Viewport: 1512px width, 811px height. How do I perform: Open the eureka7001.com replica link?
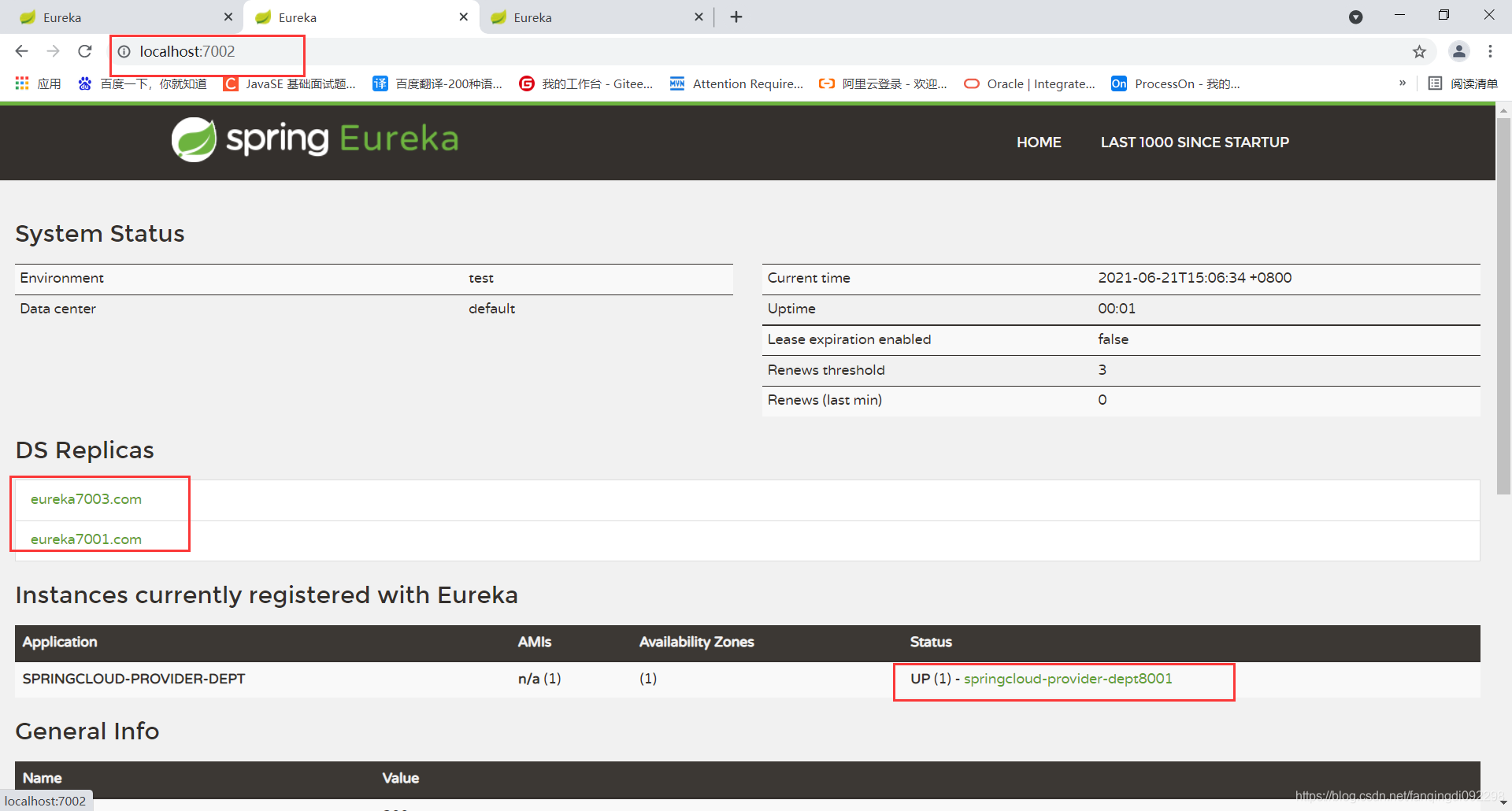[86, 539]
